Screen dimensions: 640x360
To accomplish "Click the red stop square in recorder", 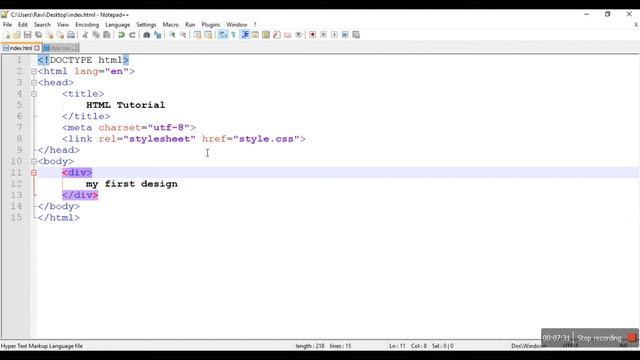I will [632, 338].
